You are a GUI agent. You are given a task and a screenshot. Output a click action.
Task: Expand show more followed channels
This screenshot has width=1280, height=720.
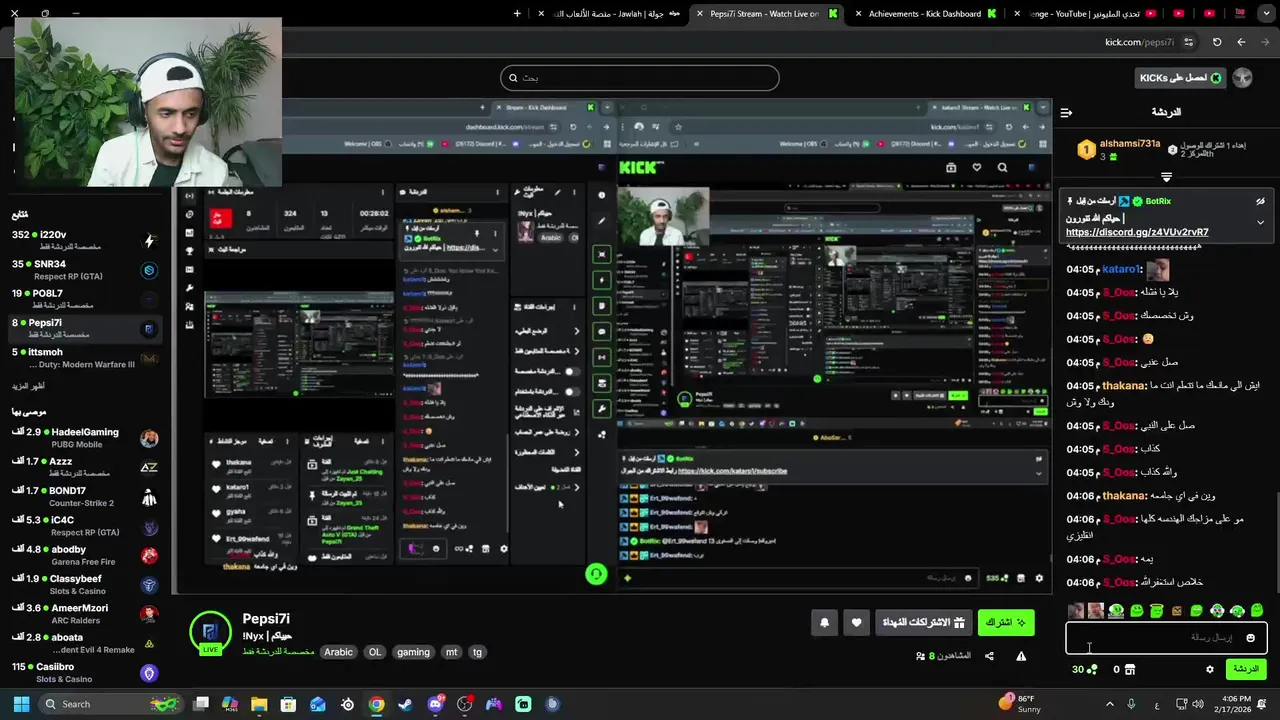[28, 386]
